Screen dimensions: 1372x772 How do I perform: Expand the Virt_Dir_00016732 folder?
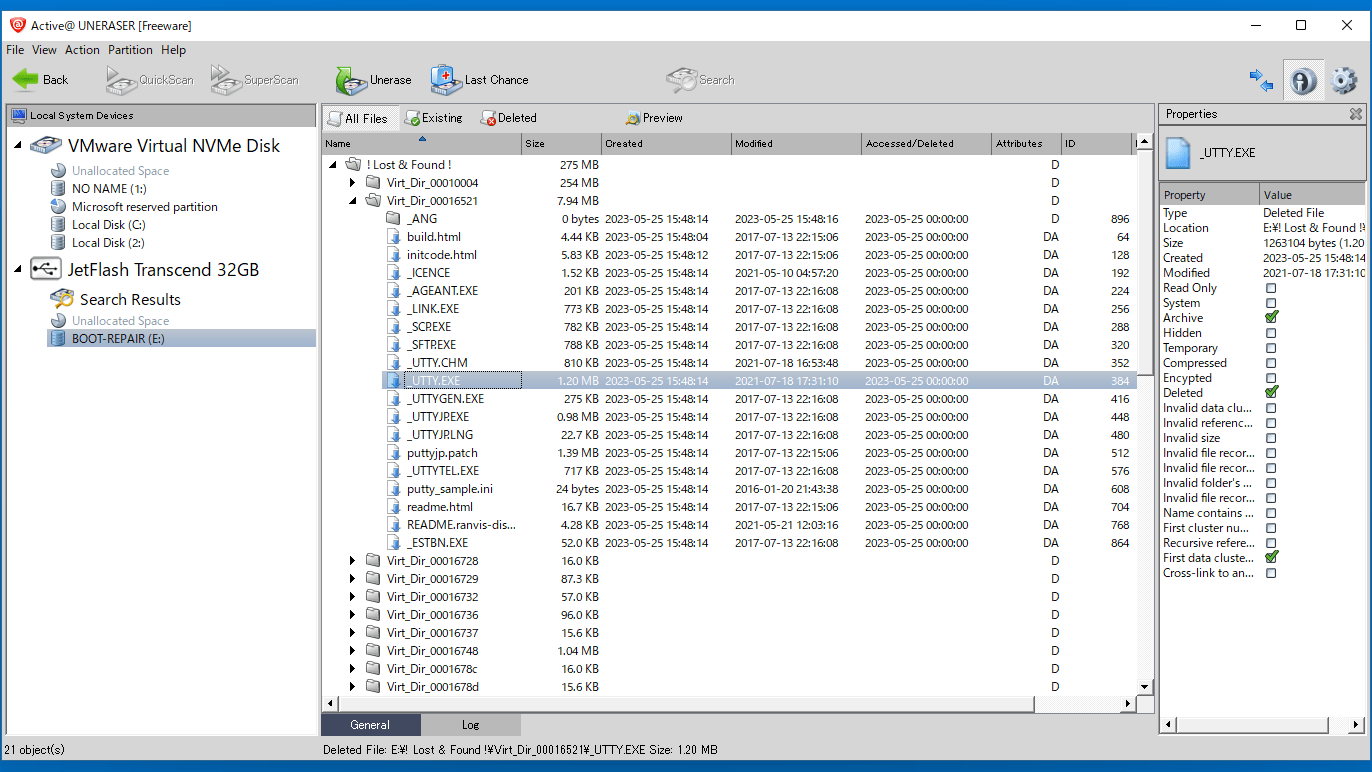tap(352, 597)
